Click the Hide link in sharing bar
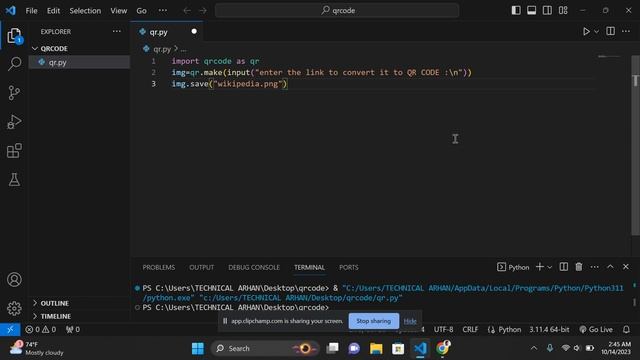 click(x=410, y=321)
